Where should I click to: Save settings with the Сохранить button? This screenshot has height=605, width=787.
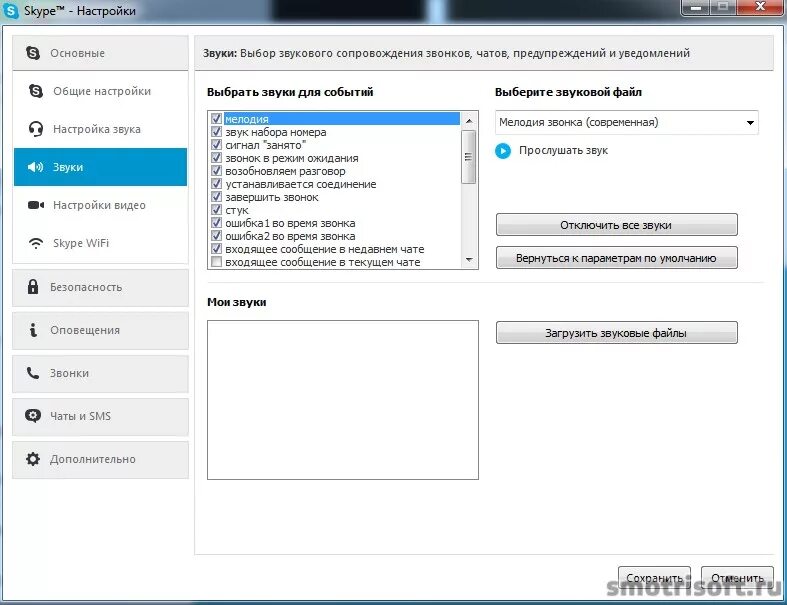[654, 578]
